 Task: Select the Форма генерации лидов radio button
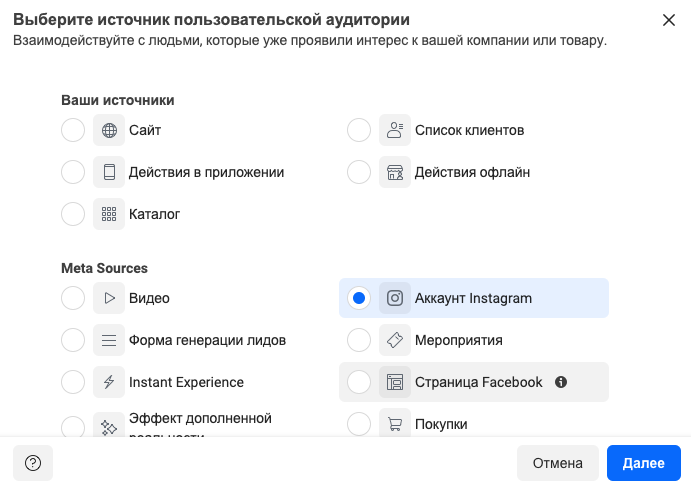(x=73, y=340)
